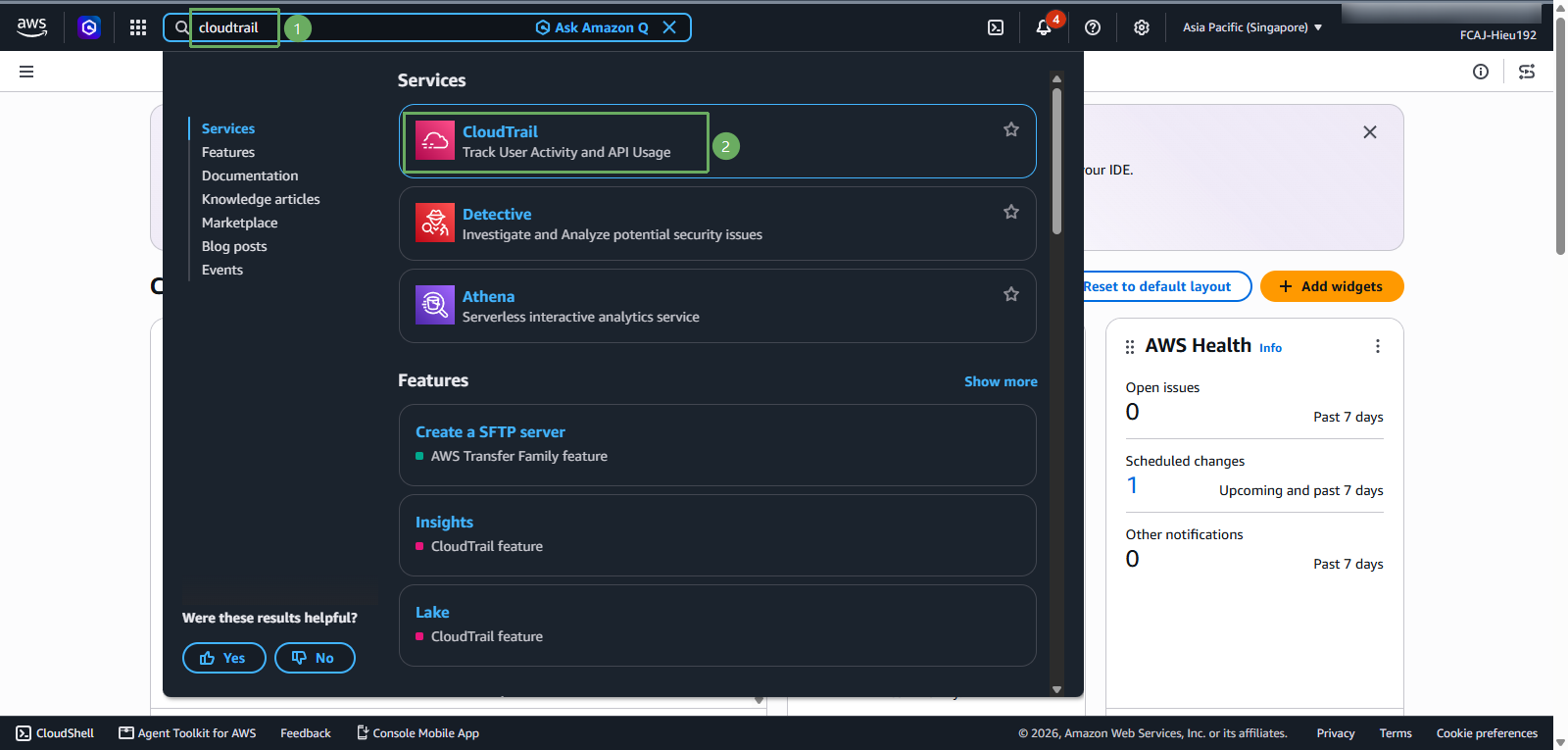
Task: Select the Blog posts search category
Action: click(x=234, y=246)
